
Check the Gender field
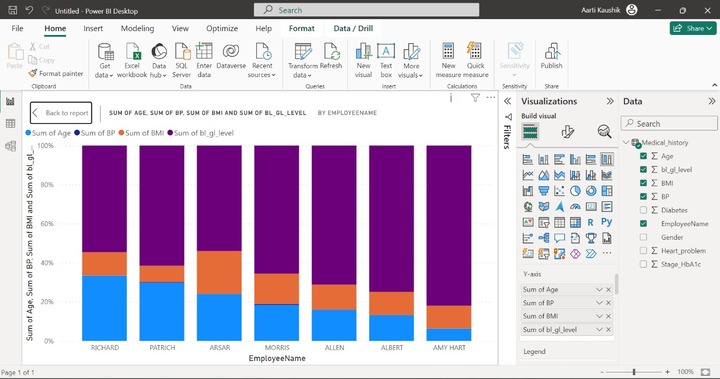[643, 237]
